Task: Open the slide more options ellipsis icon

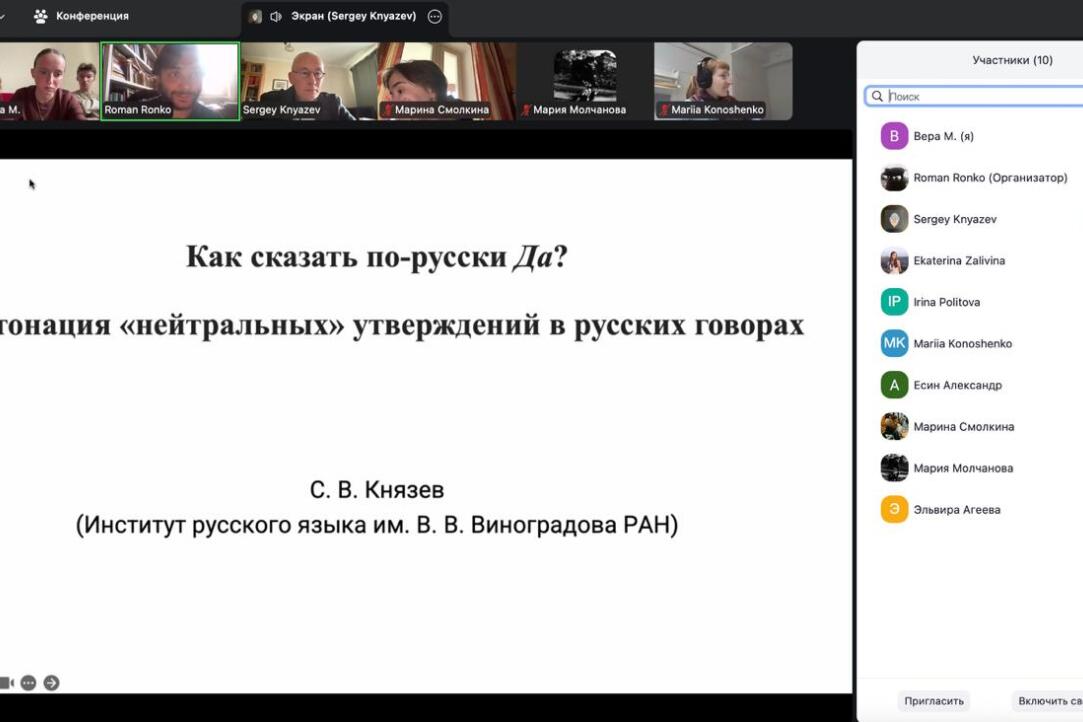Action: click(28, 682)
